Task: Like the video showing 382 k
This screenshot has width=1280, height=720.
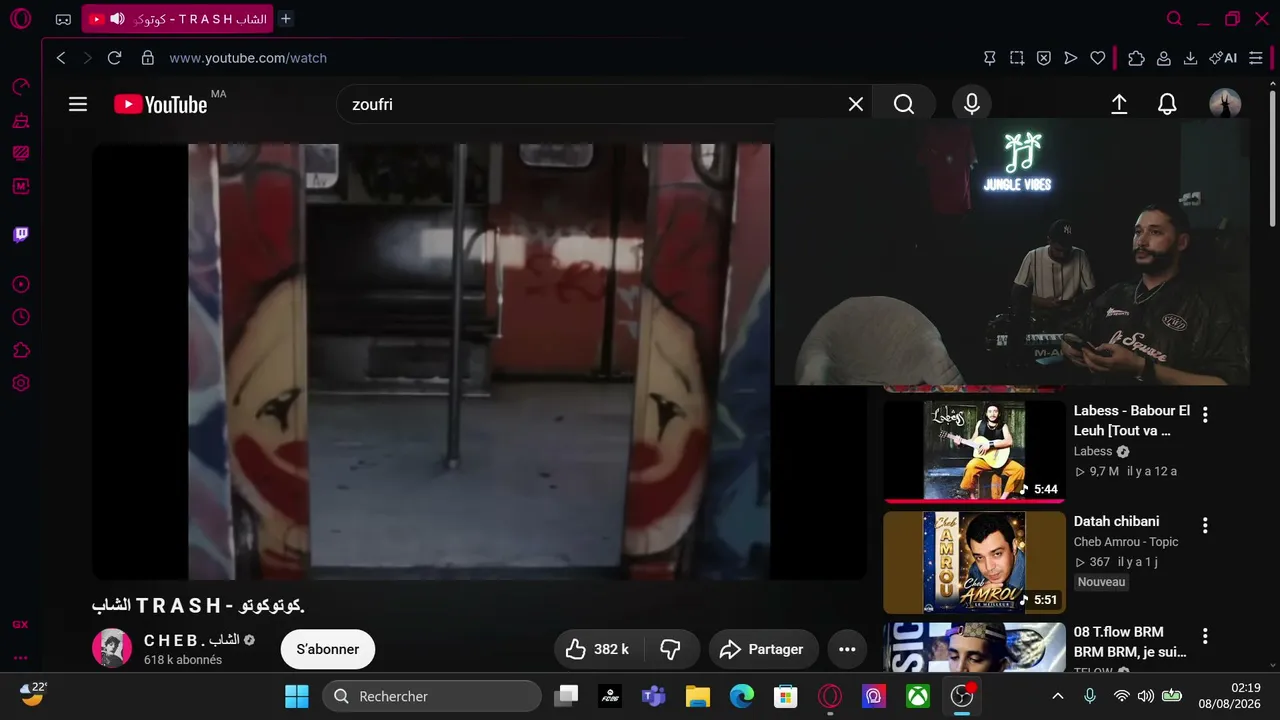Action: 598,649
